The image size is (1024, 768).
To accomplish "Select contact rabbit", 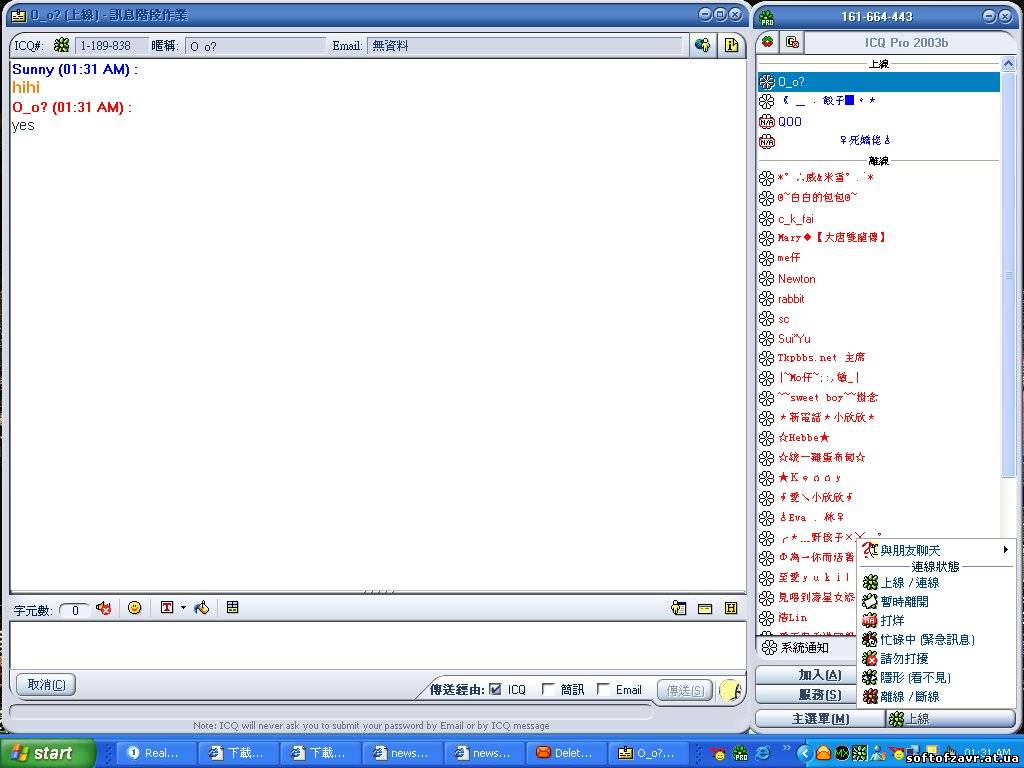I will (878, 299).
